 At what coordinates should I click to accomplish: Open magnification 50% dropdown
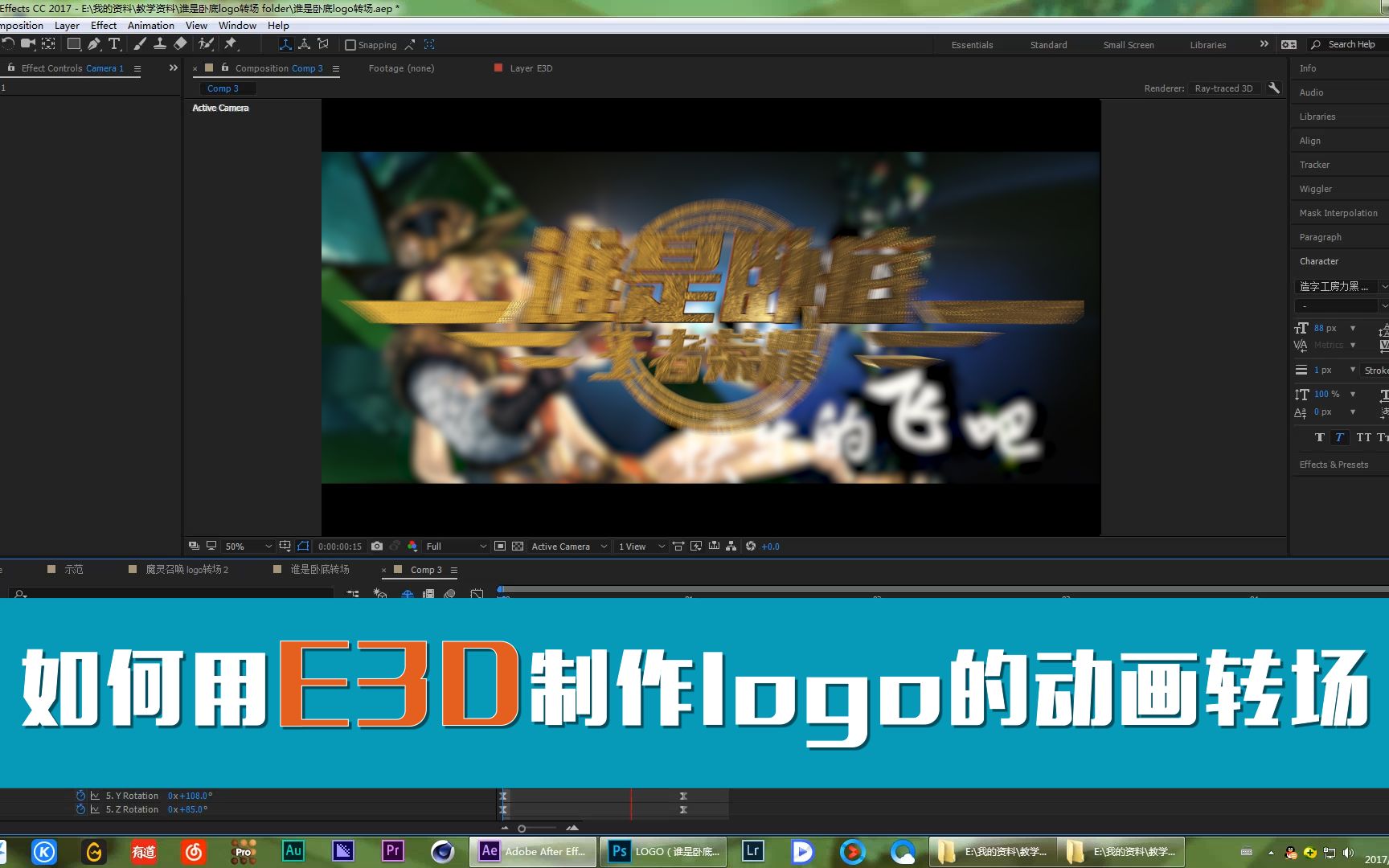[x=248, y=547]
